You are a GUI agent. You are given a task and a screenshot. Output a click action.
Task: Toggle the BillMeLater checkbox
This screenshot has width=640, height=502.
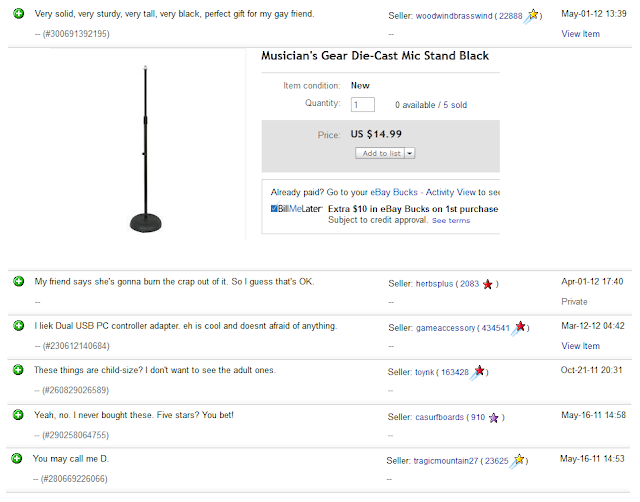(x=274, y=209)
